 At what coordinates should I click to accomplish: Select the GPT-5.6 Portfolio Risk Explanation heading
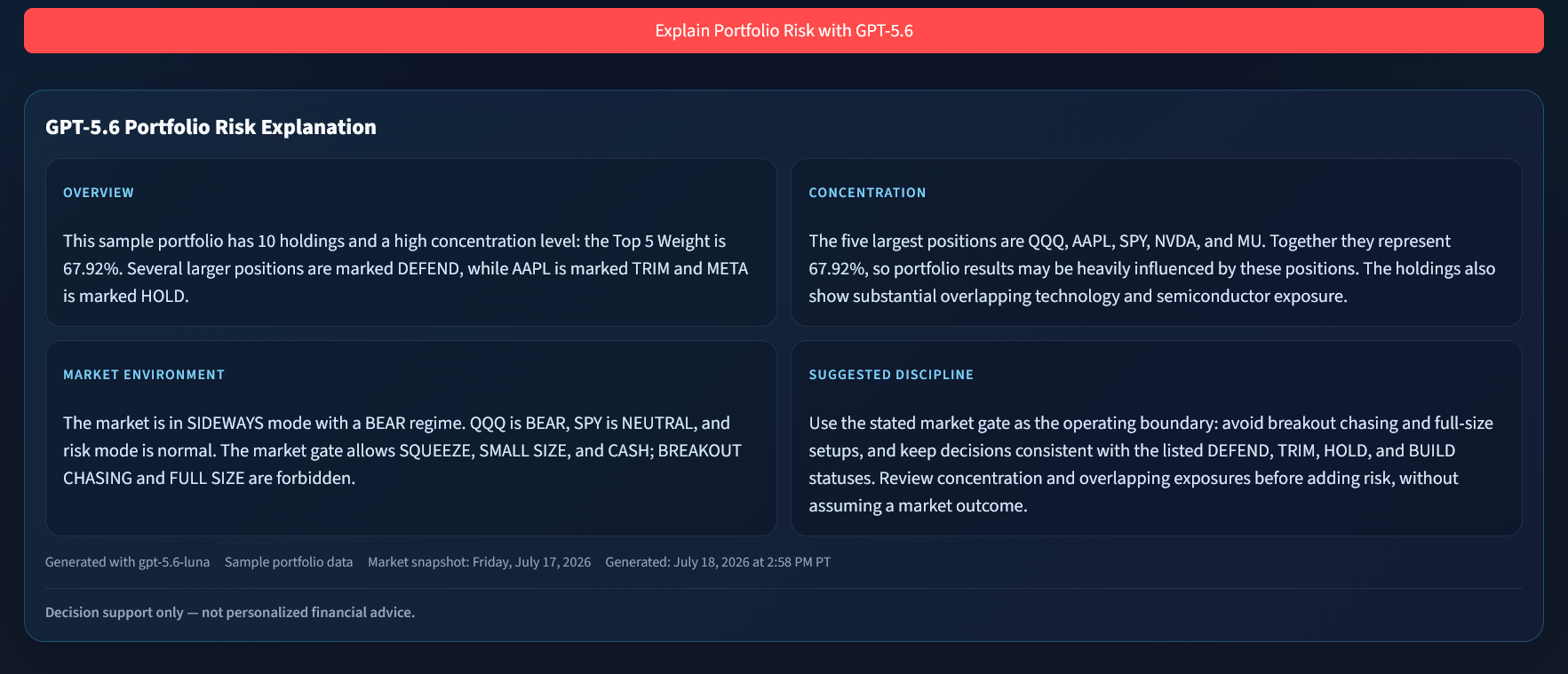coord(211,127)
